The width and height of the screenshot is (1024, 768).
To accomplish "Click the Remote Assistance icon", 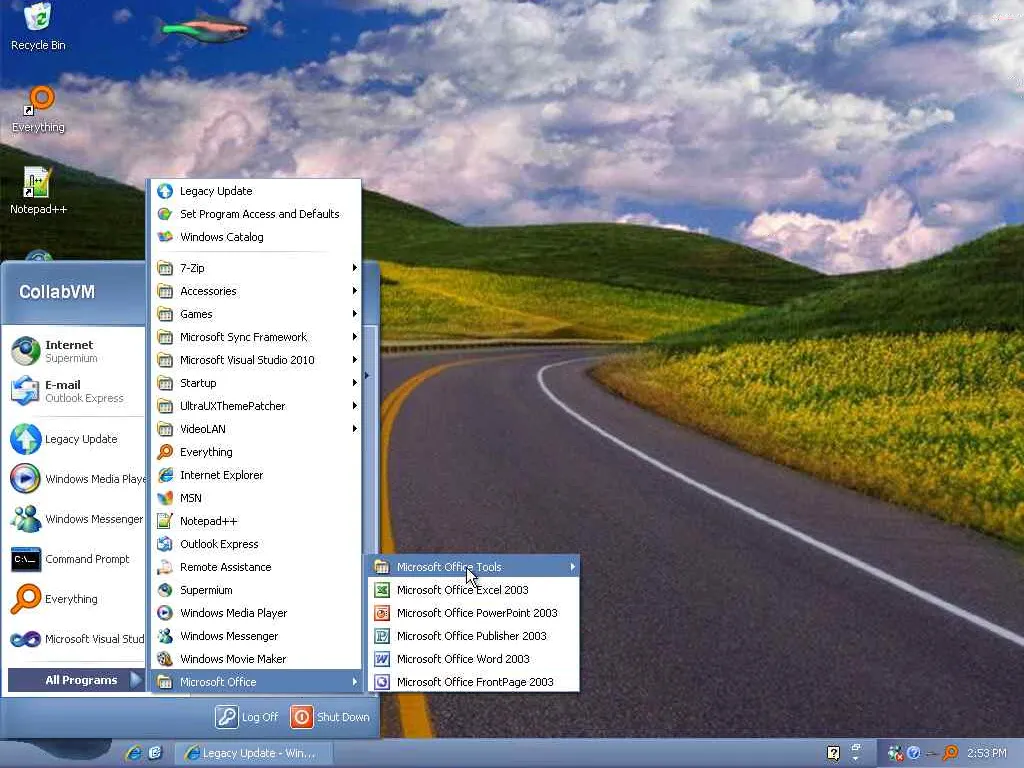I will click(x=165, y=567).
